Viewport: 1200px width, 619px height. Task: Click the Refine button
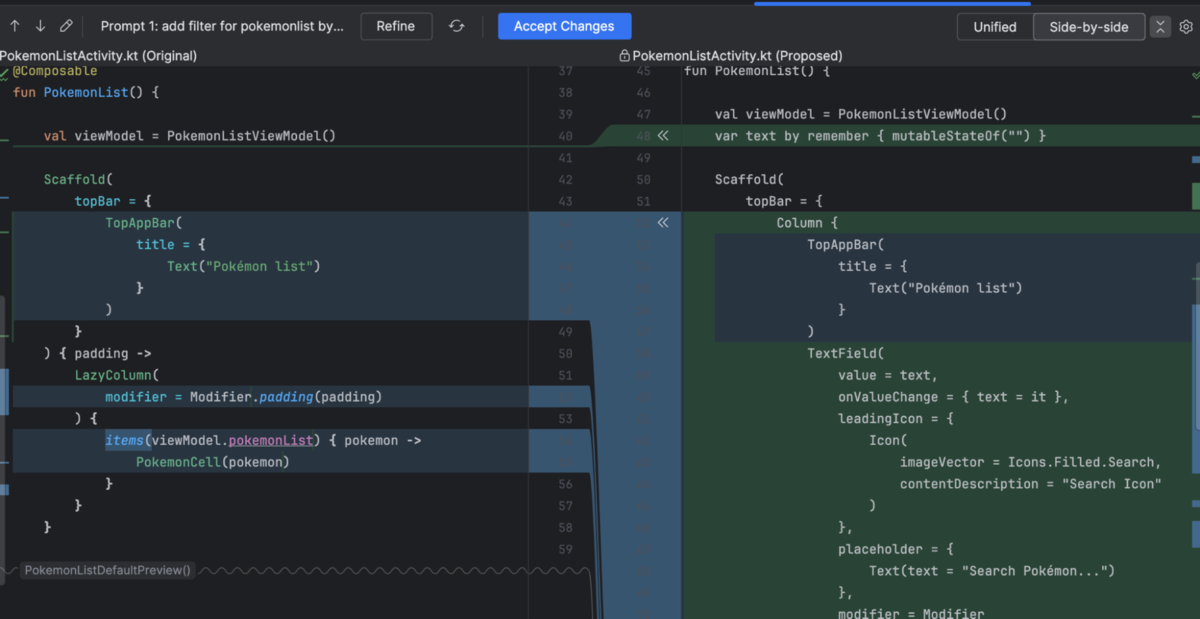tap(396, 26)
